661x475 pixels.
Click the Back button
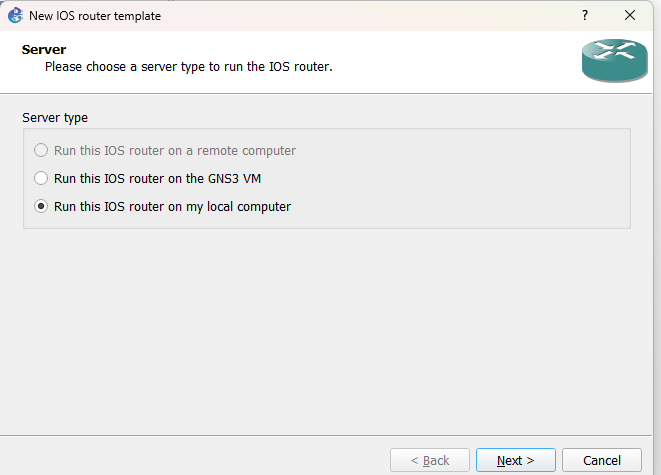tap(430, 460)
